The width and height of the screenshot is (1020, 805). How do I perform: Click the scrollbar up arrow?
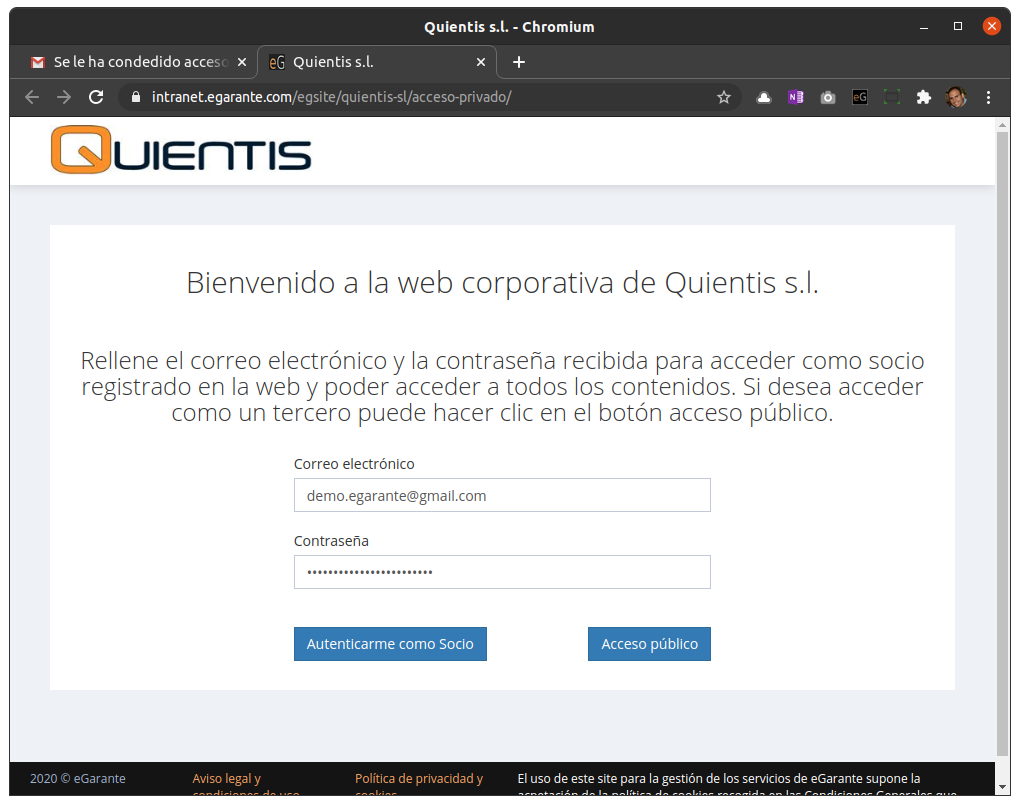[x=1002, y=126]
